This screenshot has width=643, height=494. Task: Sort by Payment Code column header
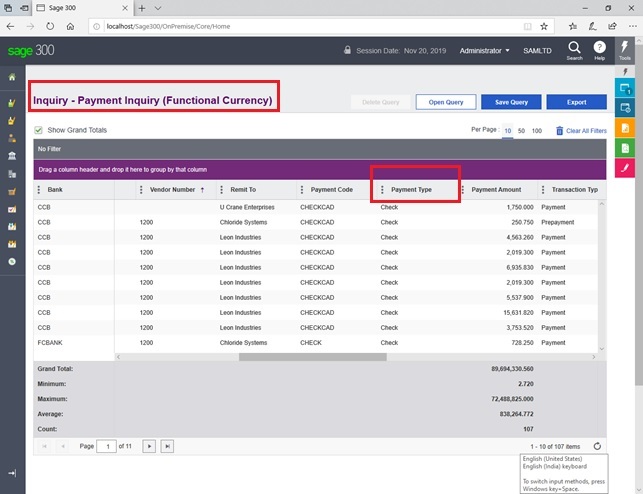click(x=331, y=189)
